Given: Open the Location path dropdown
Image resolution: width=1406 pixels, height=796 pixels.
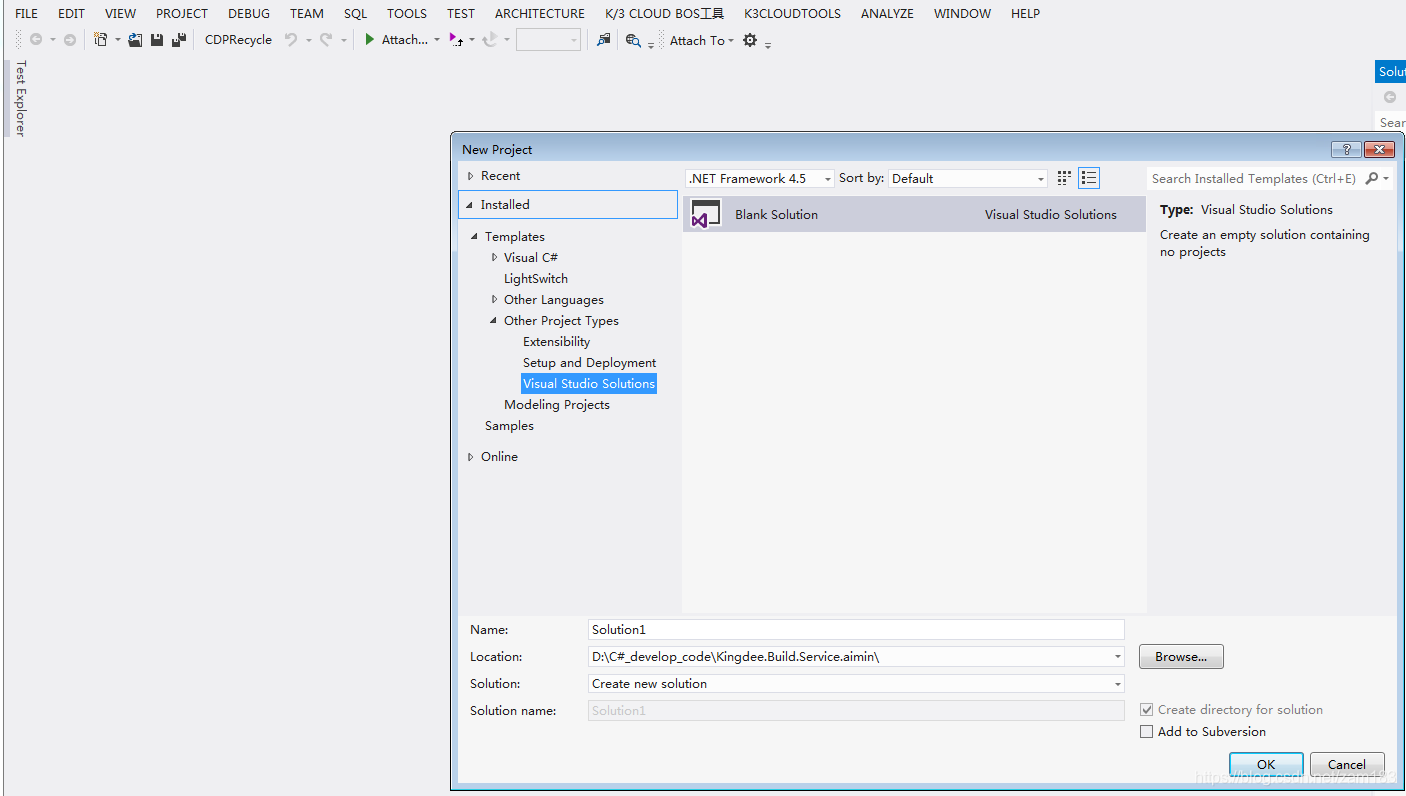Looking at the screenshot, I should click(1118, 657).
